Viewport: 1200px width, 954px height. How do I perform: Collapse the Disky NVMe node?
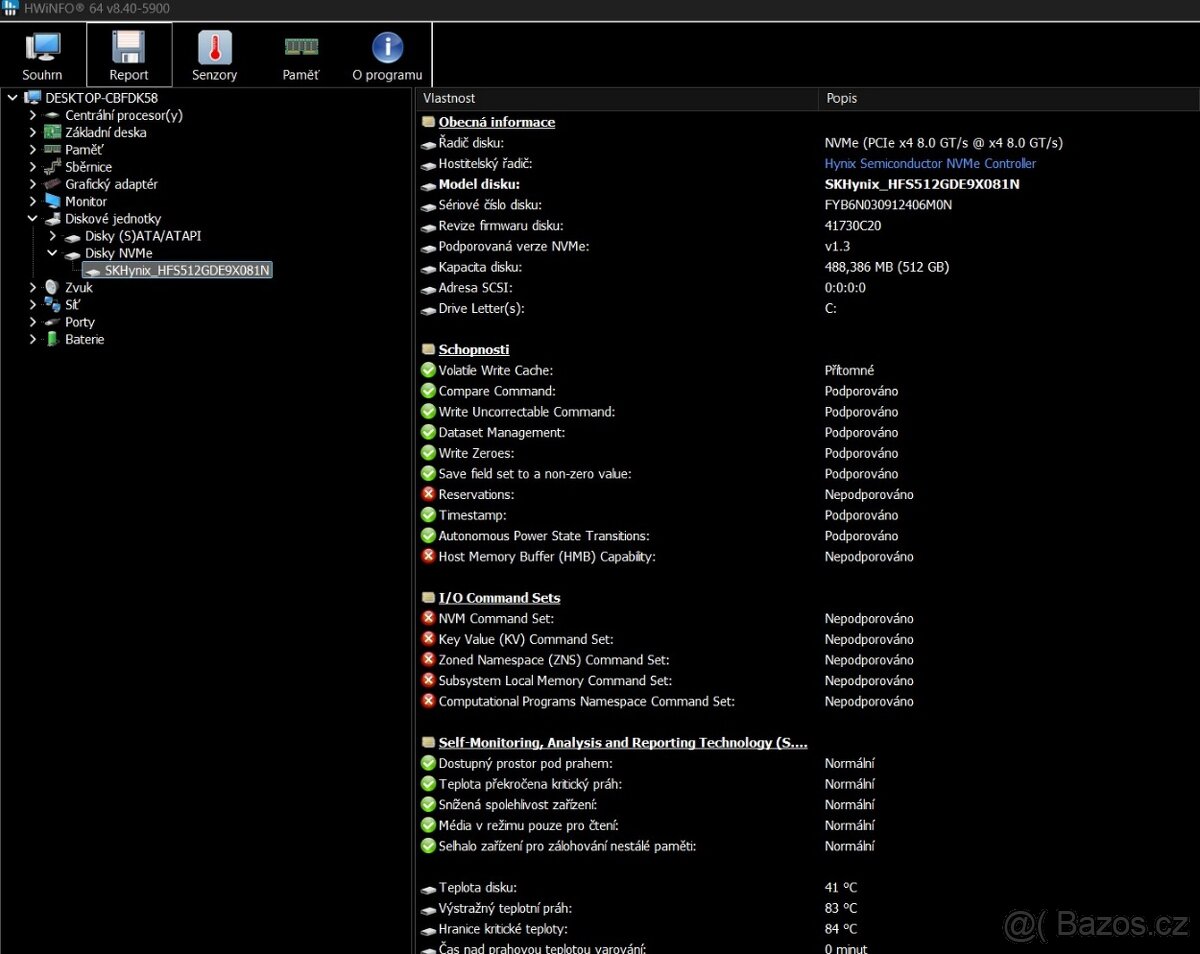tap(51, 253)
